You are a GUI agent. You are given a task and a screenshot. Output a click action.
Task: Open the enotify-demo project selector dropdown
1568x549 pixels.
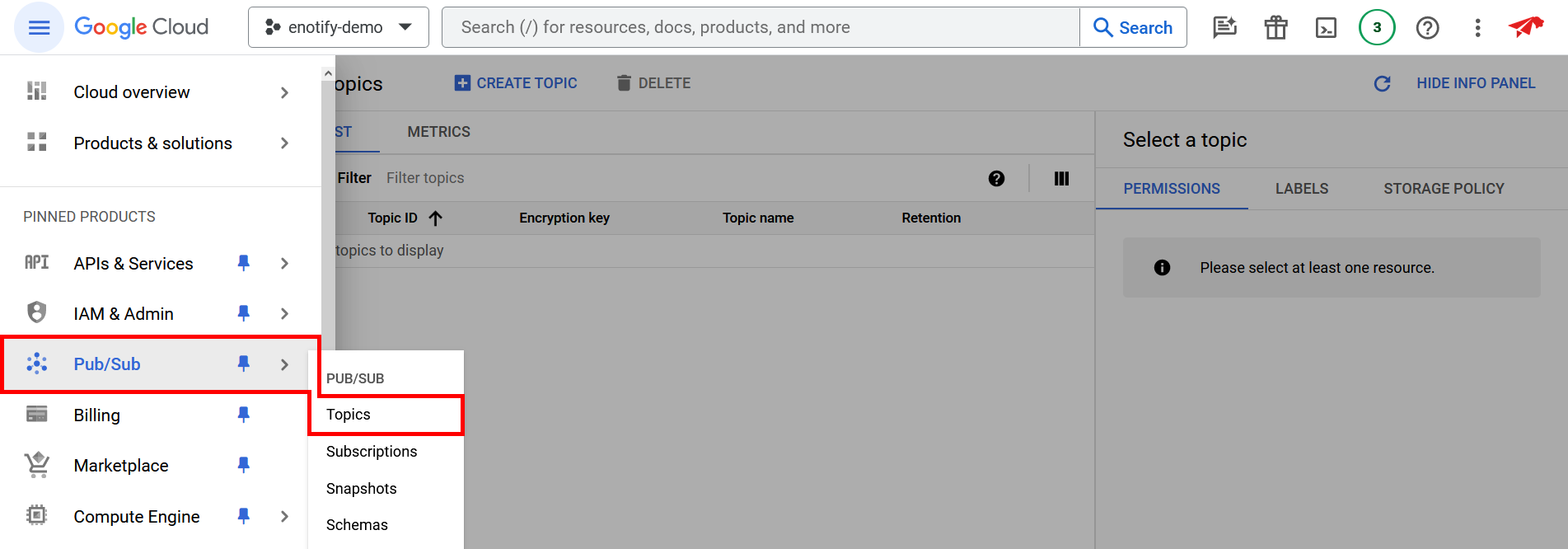338,27
